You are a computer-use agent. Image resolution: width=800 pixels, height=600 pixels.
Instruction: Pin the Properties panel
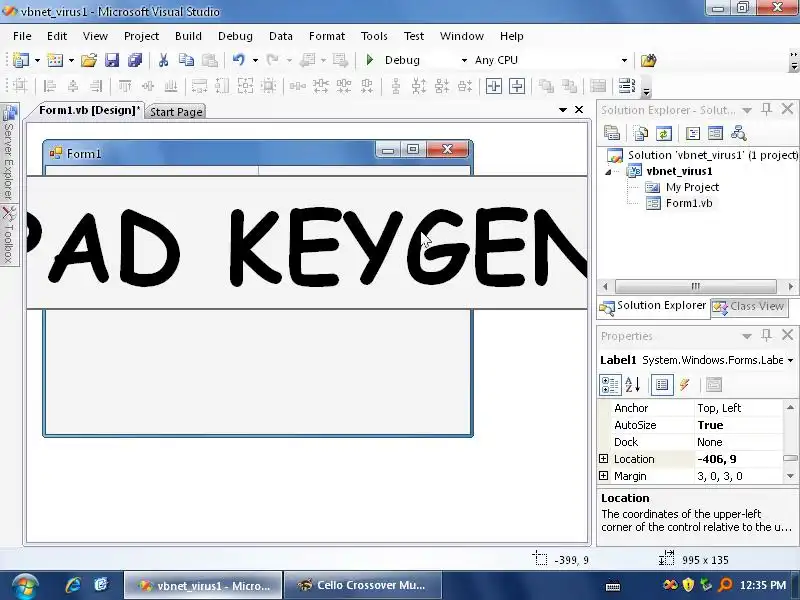click(766, 335)
